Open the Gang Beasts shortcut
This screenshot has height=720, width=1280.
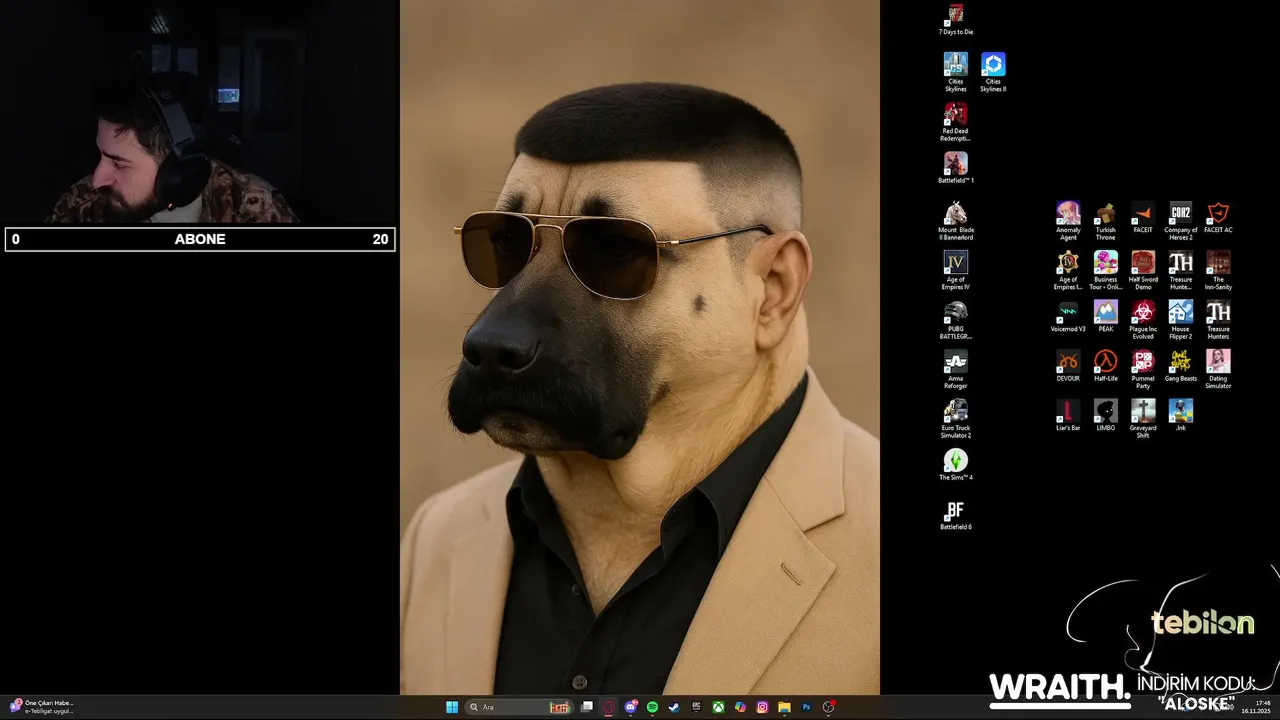1181,366
